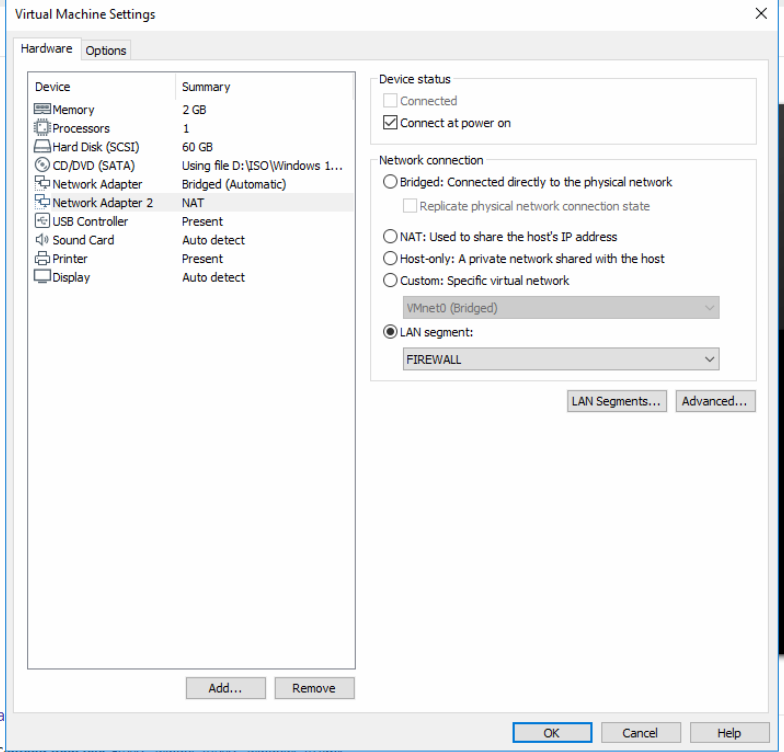
Task: Switch to the Options tab
Action: (x=106, y=50)
